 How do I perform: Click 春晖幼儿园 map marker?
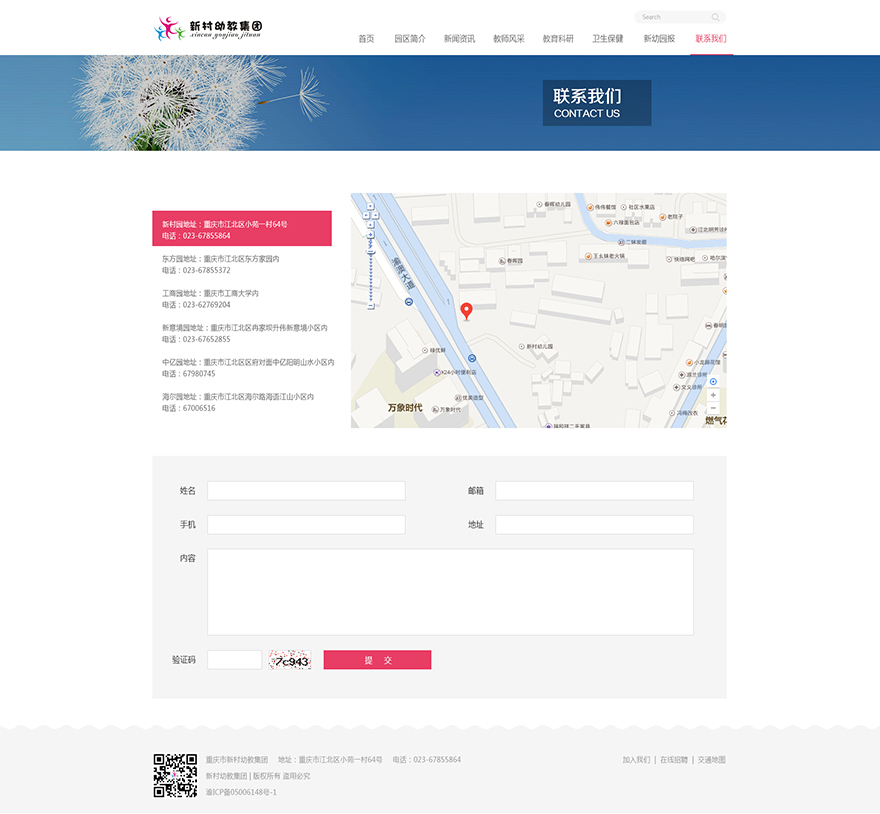[539, 204]
